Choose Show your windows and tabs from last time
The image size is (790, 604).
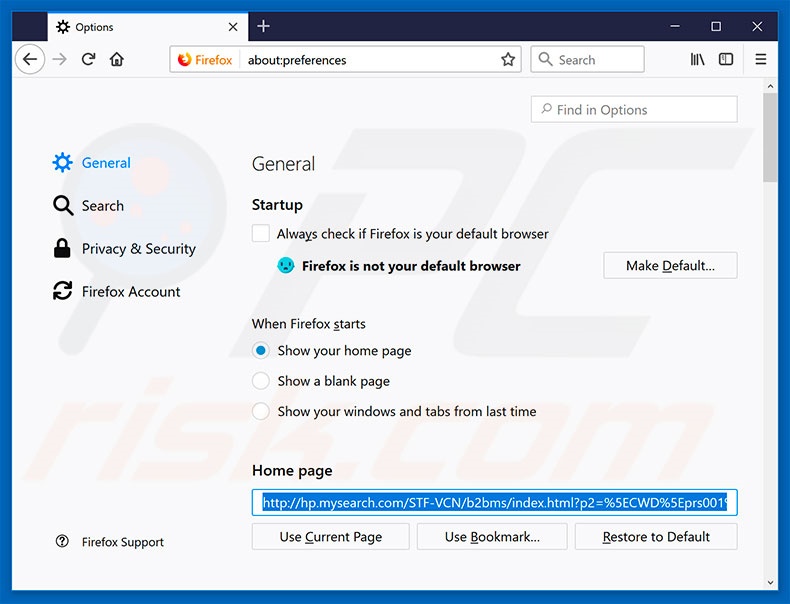point(261,411)
